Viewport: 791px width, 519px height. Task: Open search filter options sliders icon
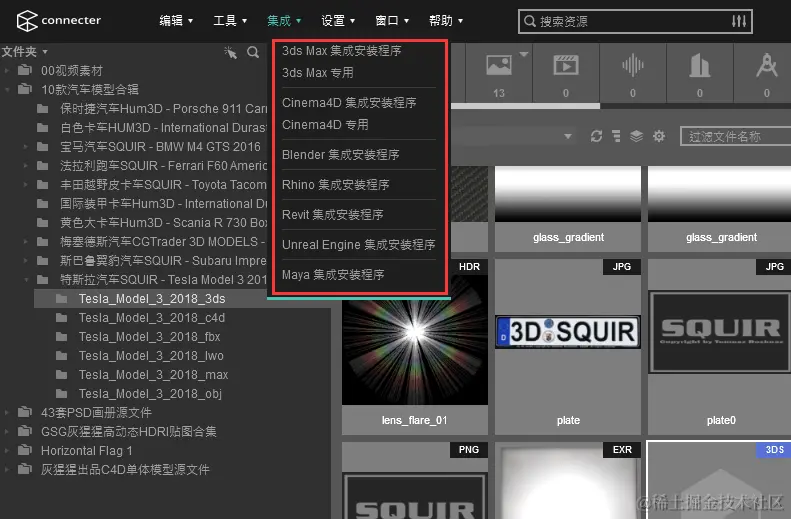click(739, 21)
